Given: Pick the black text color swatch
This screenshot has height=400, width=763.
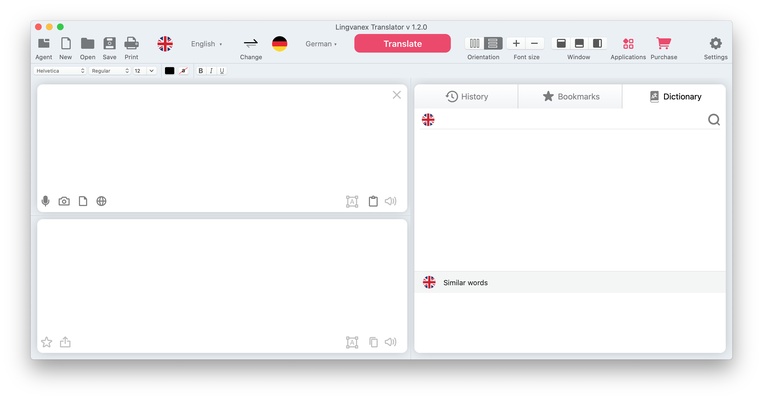Looking at the screenshot, I should [x=169, y=71].
